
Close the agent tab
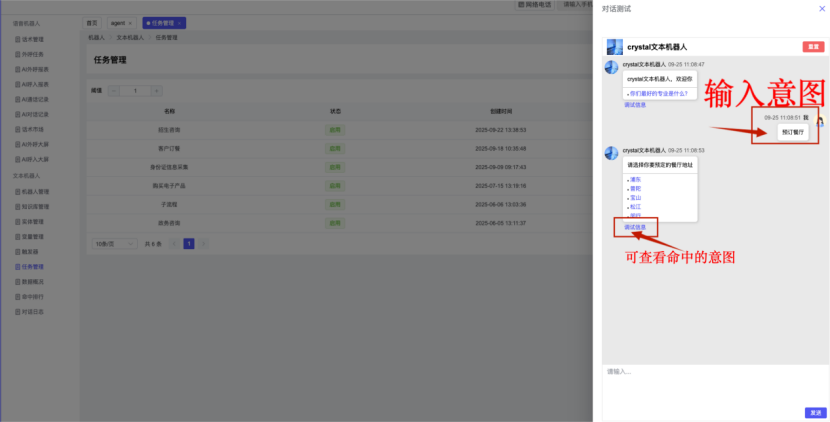click(x=130, y=22)
